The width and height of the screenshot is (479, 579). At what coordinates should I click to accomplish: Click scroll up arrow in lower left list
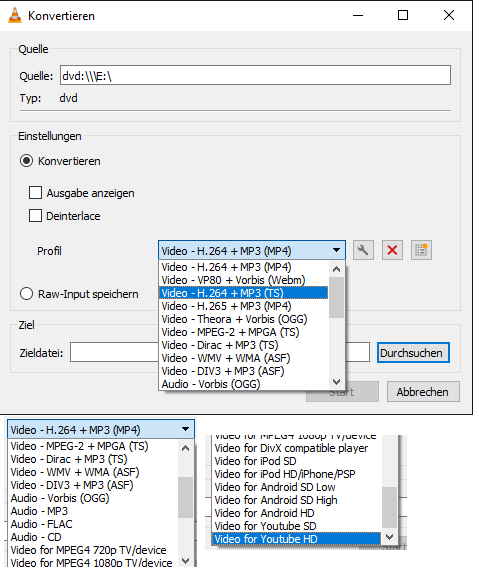pyautogui.click(x=185, y=448)
